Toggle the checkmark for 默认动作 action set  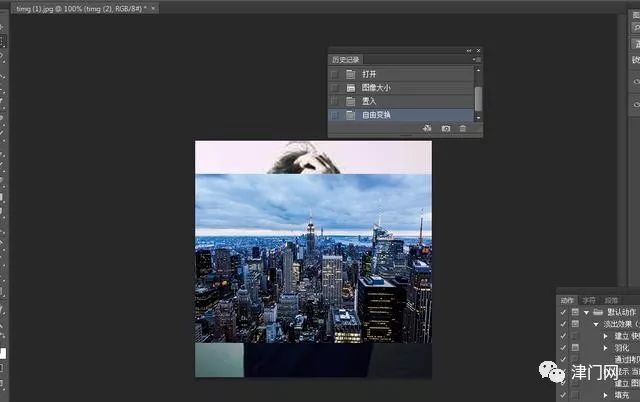click(563, 312)
